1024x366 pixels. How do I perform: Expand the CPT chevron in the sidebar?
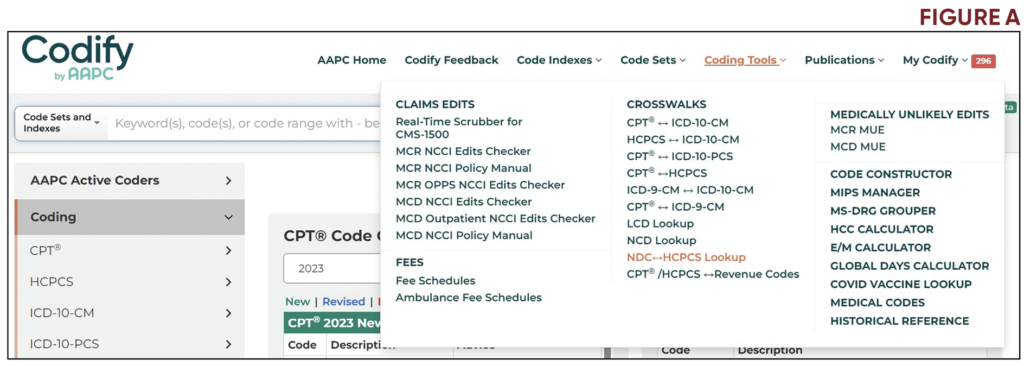click(228, 251)
